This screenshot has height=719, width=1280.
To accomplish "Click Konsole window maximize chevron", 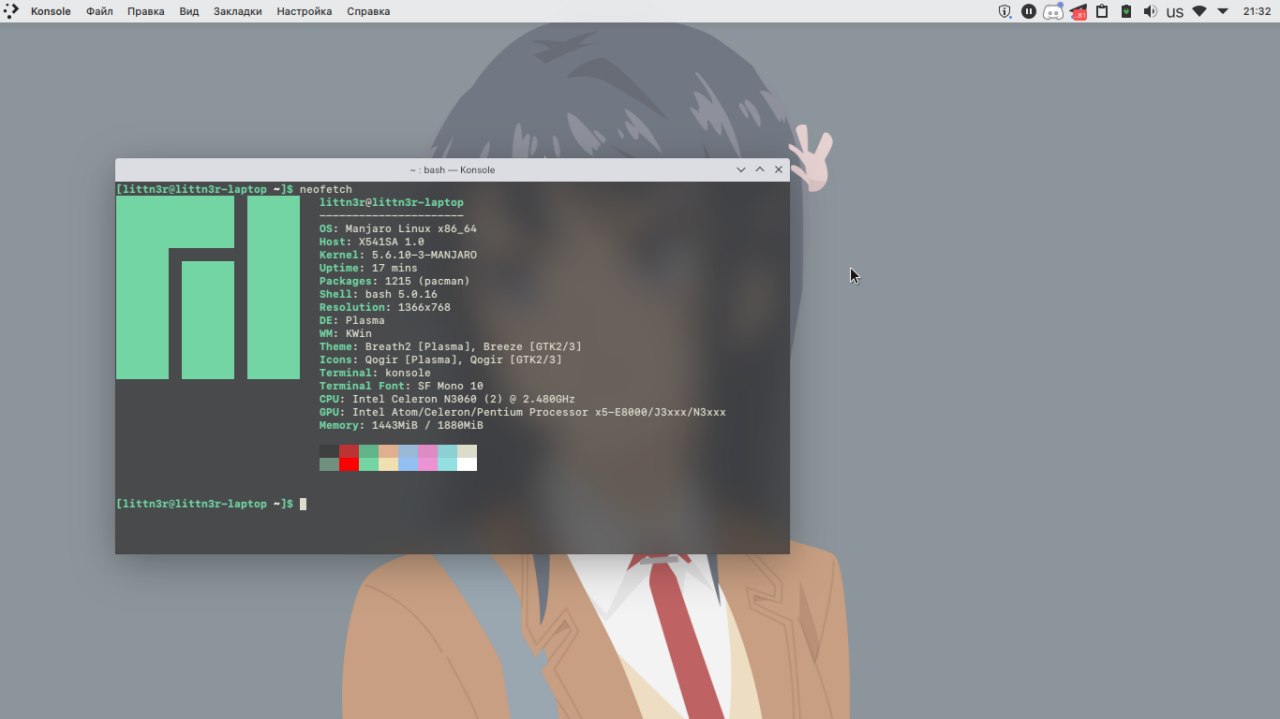I will (x=760, y=170).
